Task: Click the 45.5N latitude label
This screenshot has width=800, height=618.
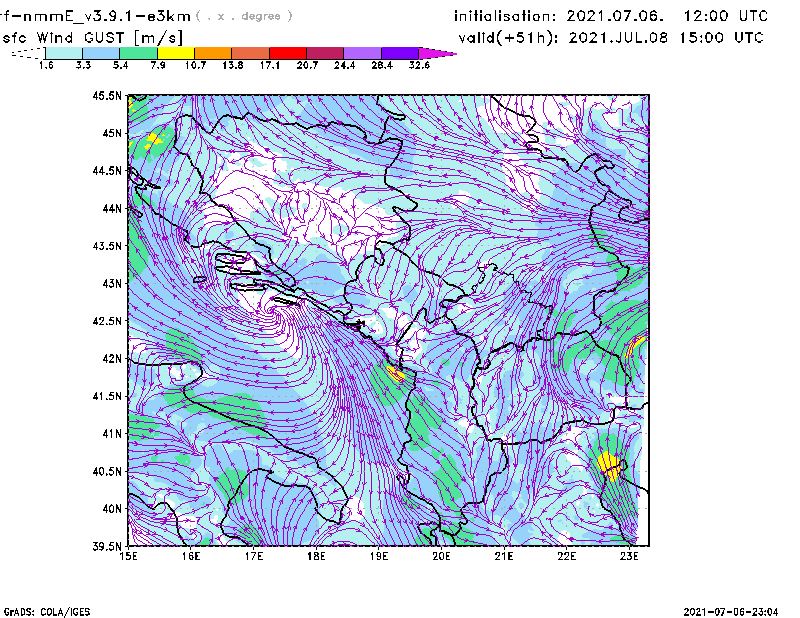Action: coord(107,95)
